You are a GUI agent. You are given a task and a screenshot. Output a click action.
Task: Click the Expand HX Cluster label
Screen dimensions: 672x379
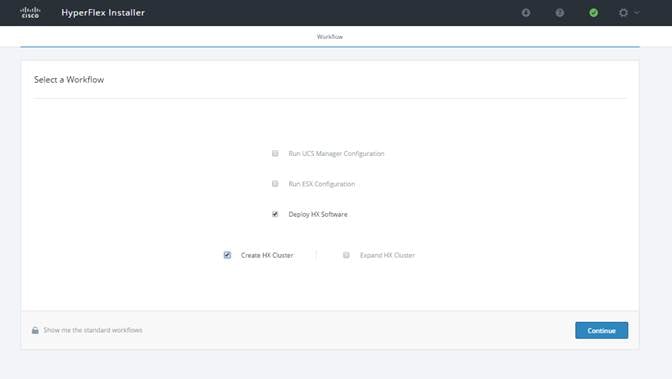387,255
